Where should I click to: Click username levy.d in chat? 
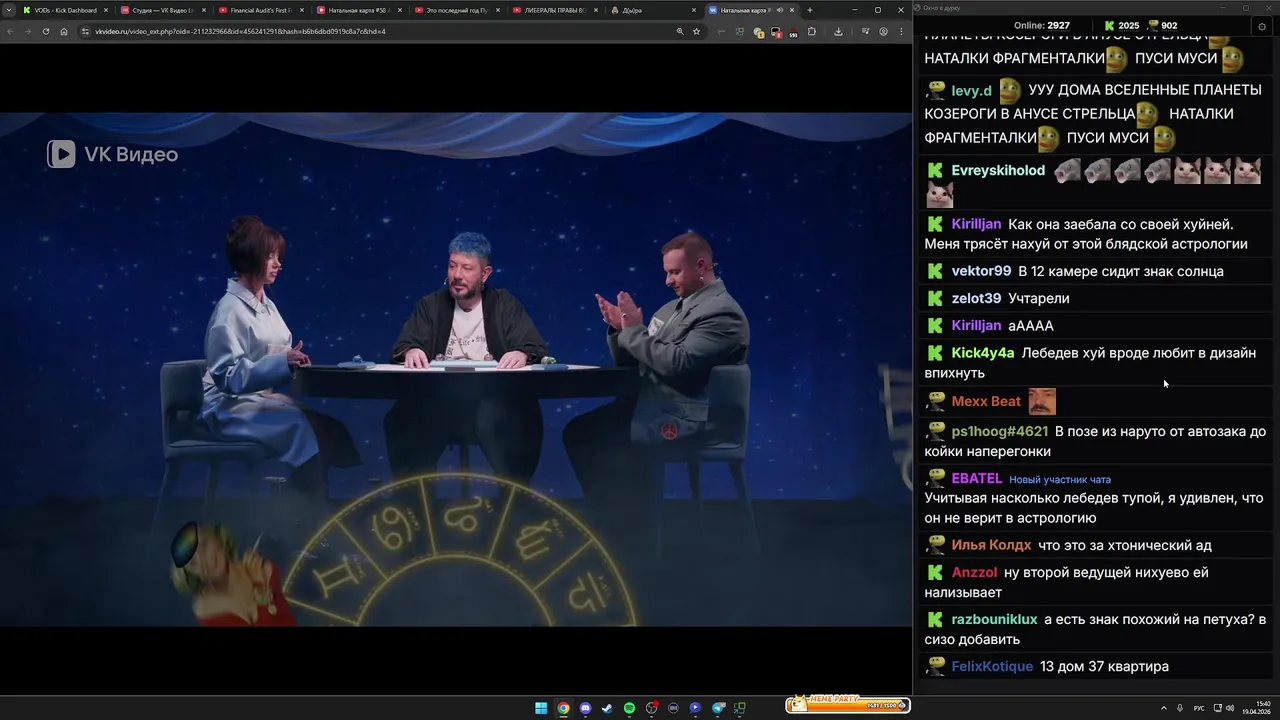971,91
